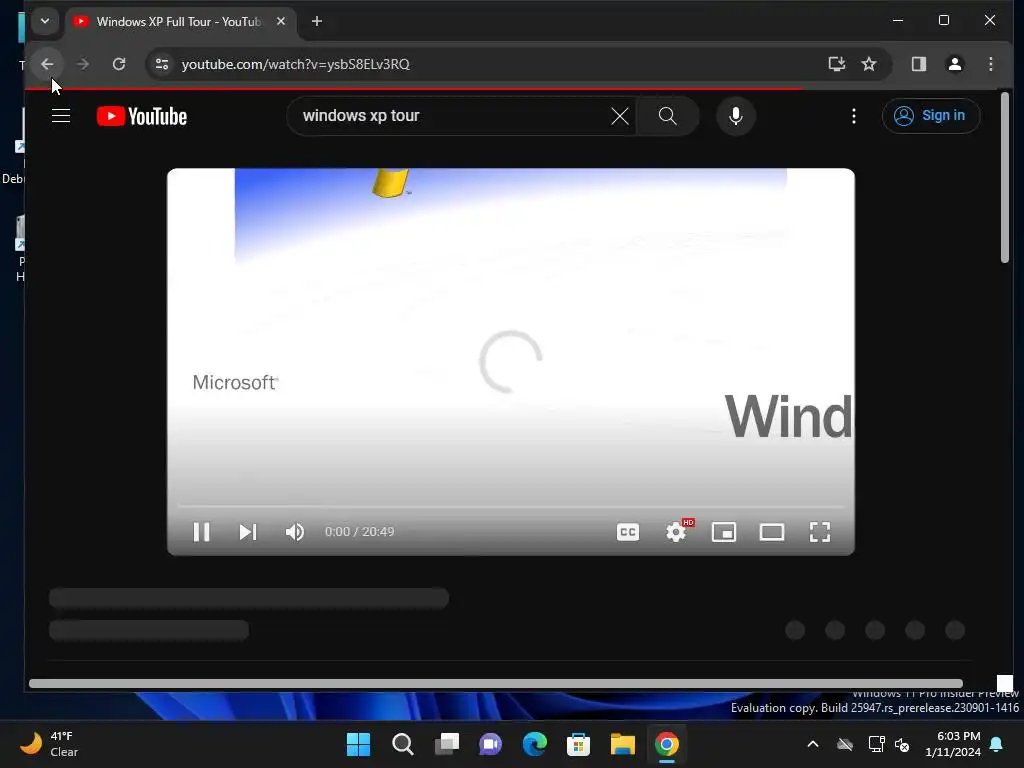Search with your voice microphone button
Screen dimensions: 1024x768
736,116
